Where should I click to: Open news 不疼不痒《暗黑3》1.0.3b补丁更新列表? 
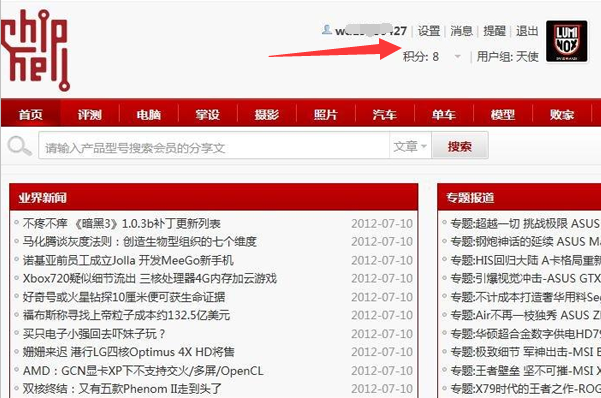[122, 224]
